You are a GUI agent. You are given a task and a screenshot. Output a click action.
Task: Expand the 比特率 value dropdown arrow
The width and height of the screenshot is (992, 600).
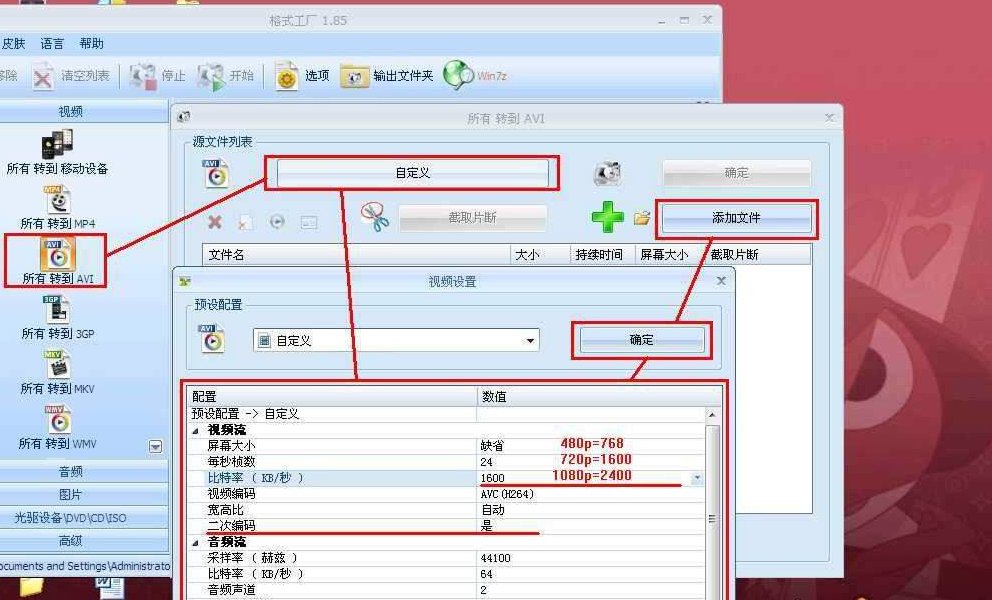tap(696, 478)
